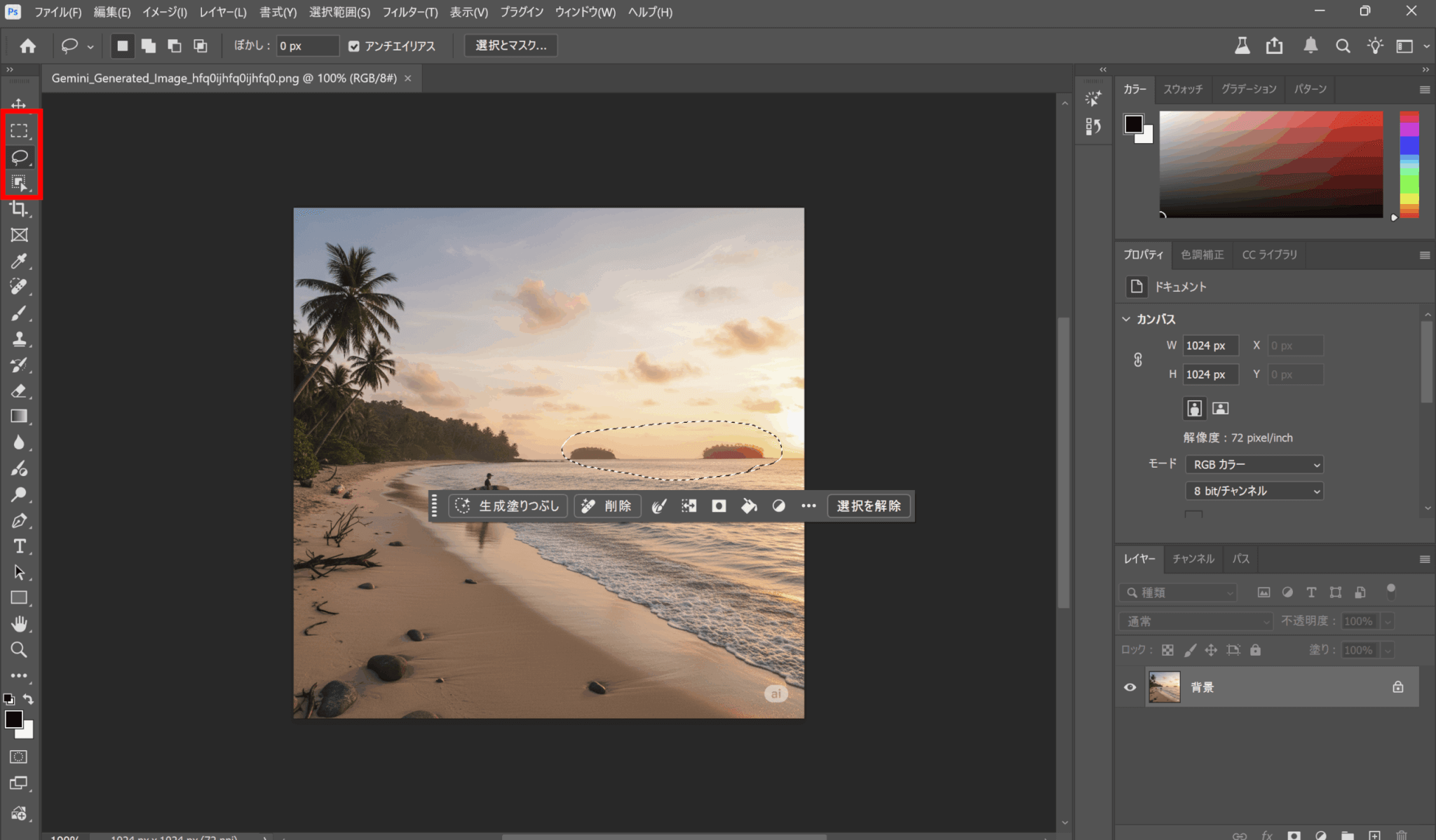Select add-to-selection mode in options bar
The width and height of the screenshot is (1436, 840).
(x=148, y=46)
